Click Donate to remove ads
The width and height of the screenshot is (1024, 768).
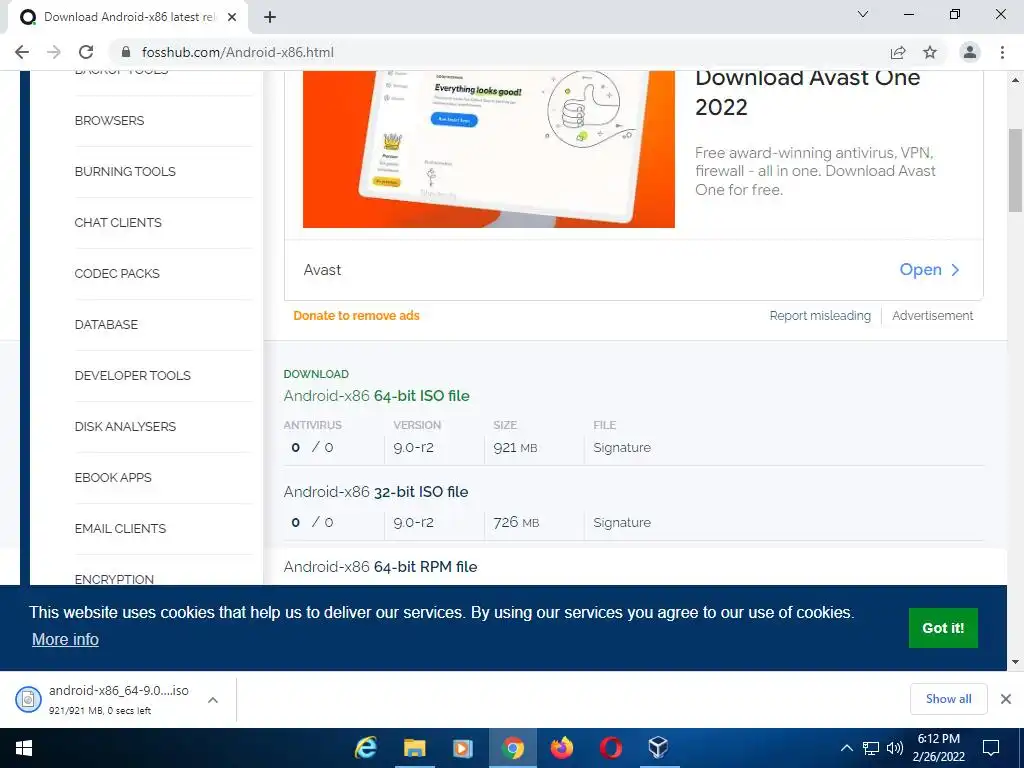(x=356, y=315)
